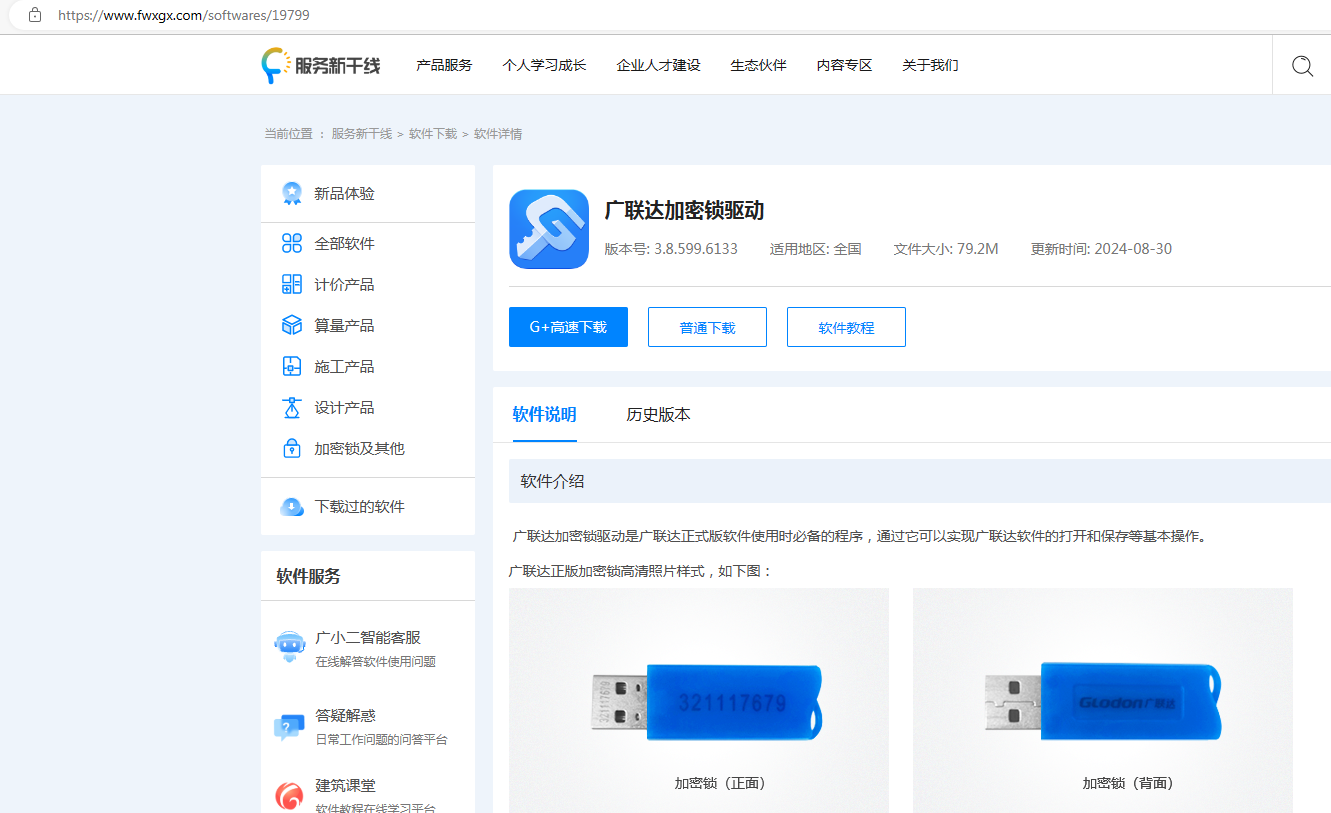Image resolution: width=1331 pixels, height=813 pixels.
Task: Click the 文件大小: 79.2M text
Action: [946, 249]
